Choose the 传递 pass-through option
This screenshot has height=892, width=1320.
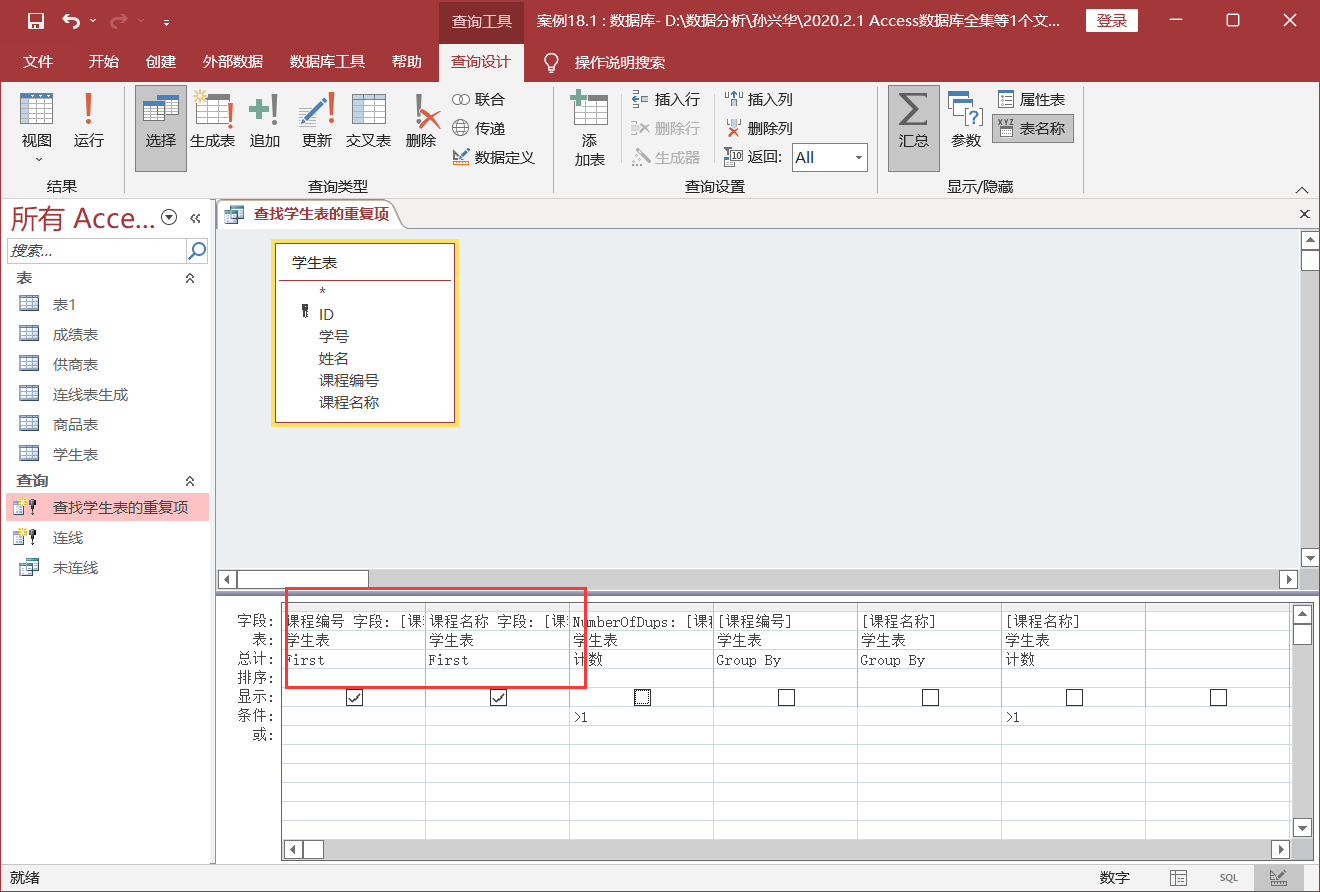(x=479, y=128)
